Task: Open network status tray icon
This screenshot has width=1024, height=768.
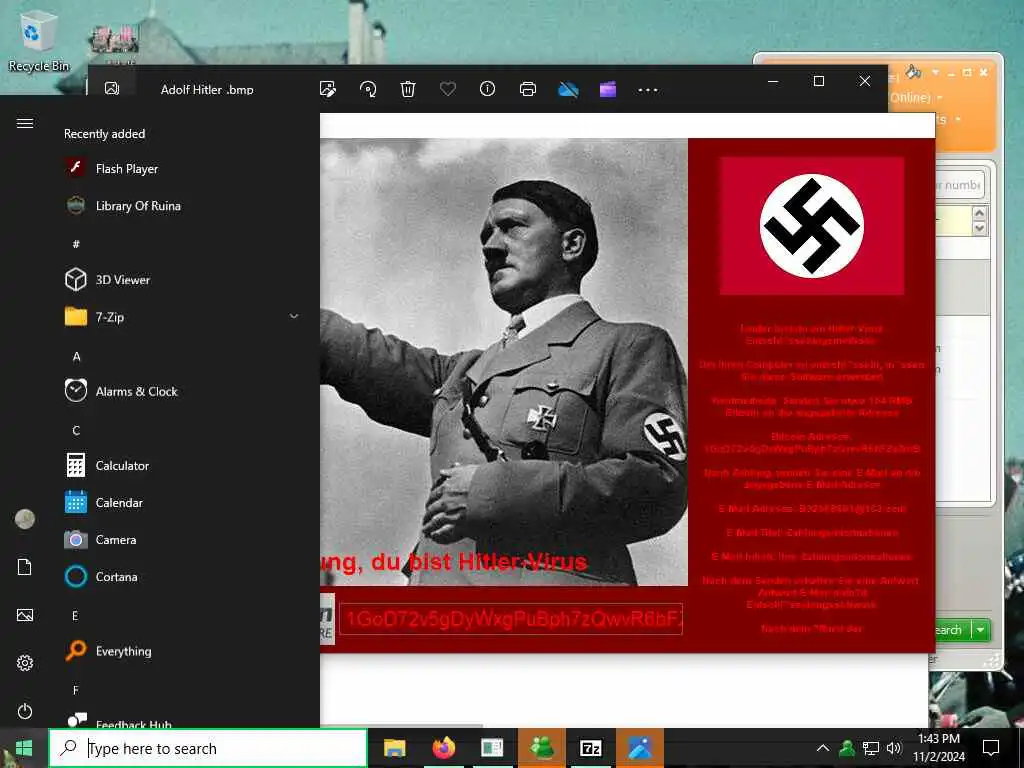Action: pos(871,748)
